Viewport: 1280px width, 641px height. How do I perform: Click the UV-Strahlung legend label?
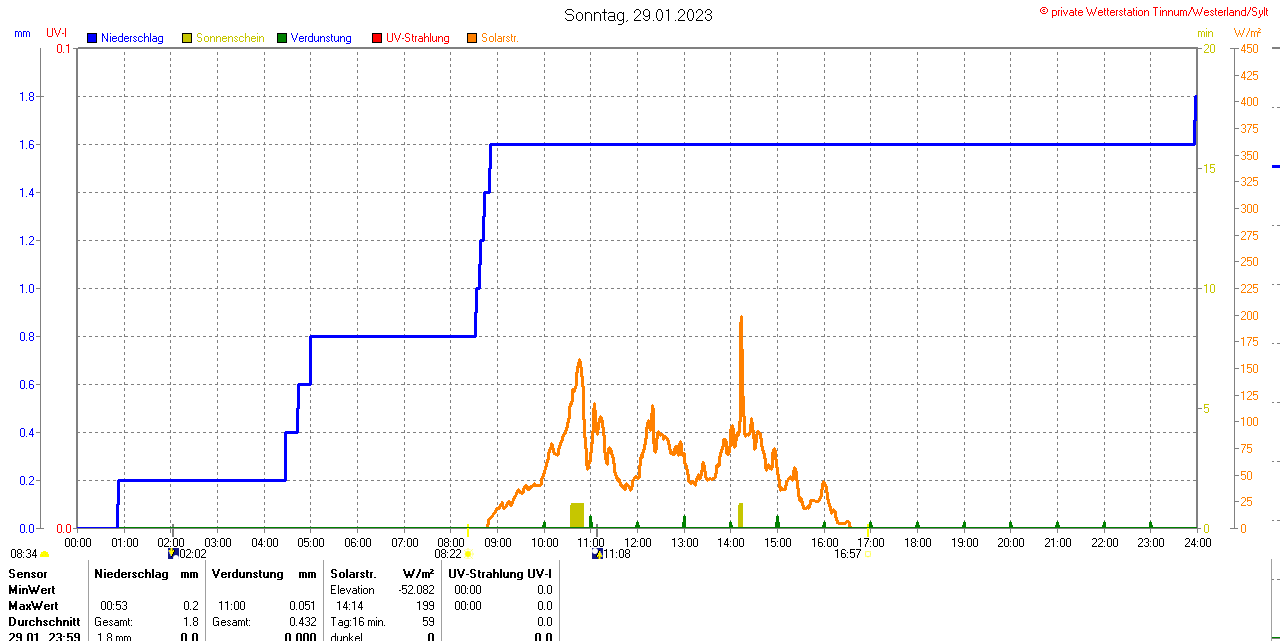click(x=418, y=38)
